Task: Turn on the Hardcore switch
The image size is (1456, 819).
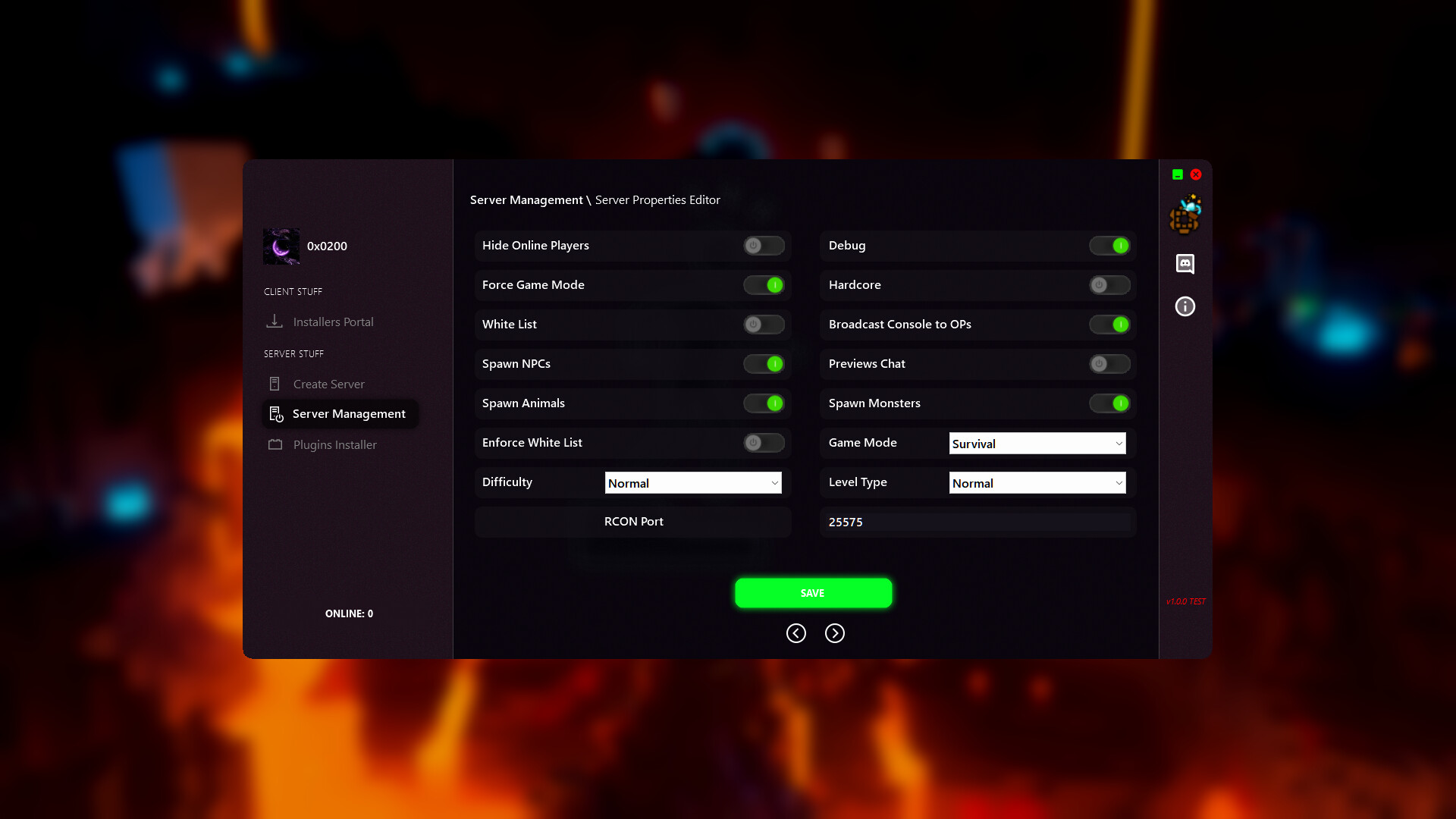Action: tap(1109, 284)
